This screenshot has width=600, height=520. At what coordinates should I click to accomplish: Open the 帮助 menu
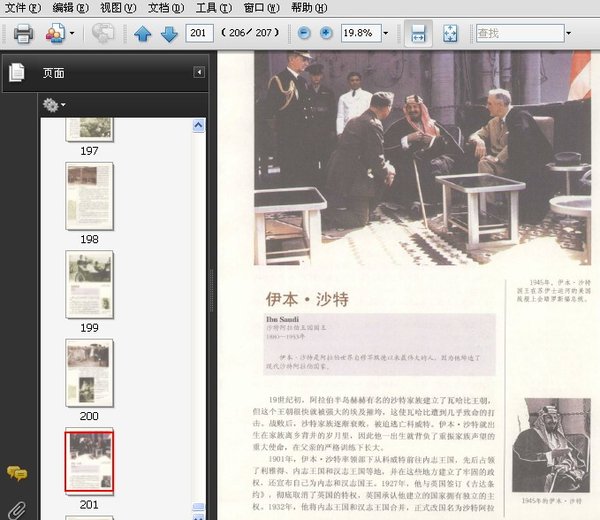(x=309, y=7)
